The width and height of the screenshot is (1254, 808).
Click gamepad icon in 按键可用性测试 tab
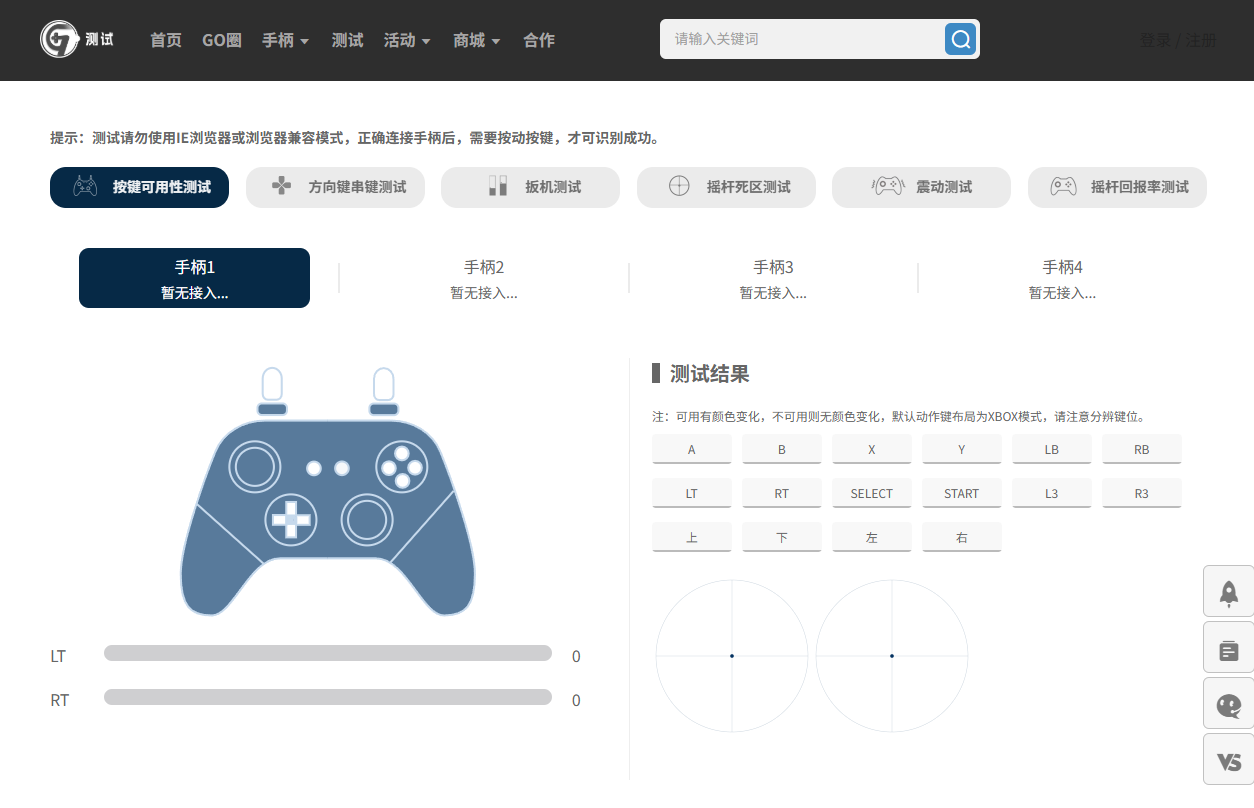(85, 187)
